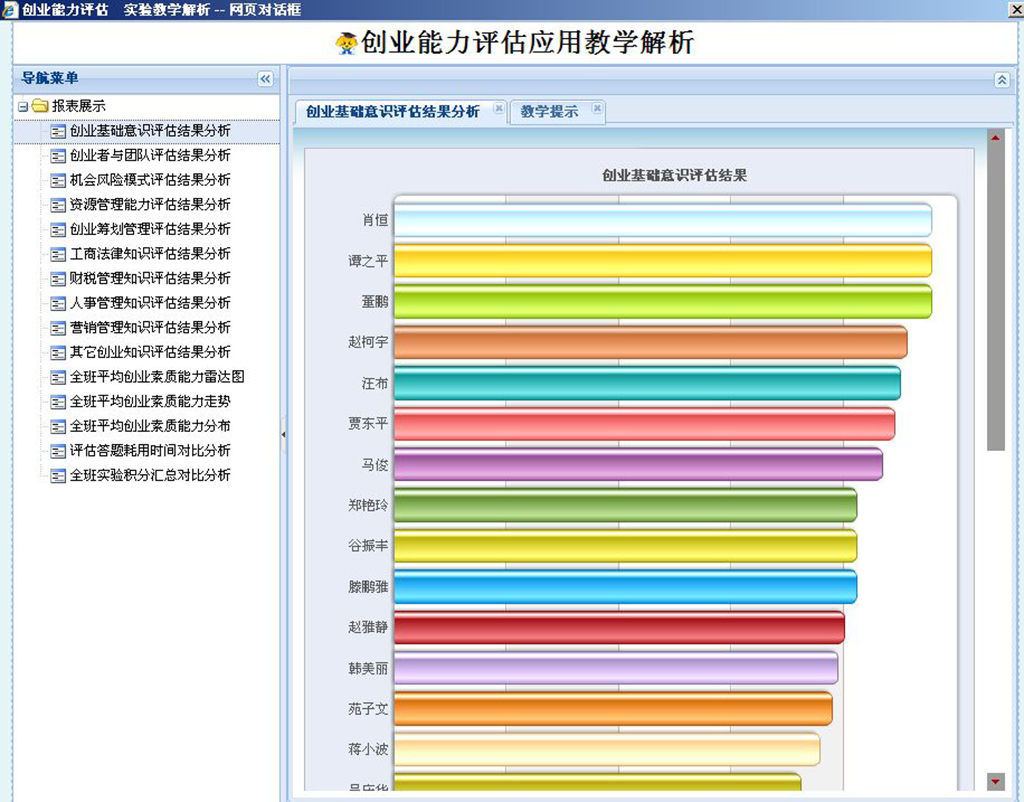The image size is (1024, 802).
Task: Close the 创业基础意识评估结果分析 tab with its x icon
Action: point(498,109)
